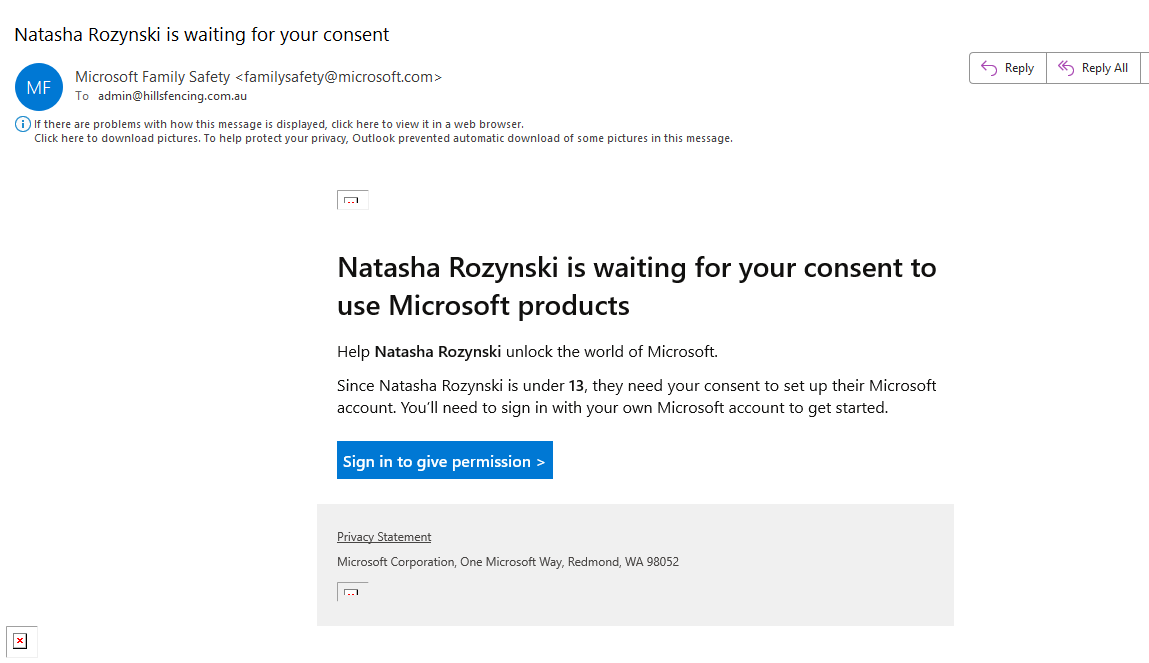Click the large consent heading in body
The image size is (1149, 663).
(x=637, y=286)
